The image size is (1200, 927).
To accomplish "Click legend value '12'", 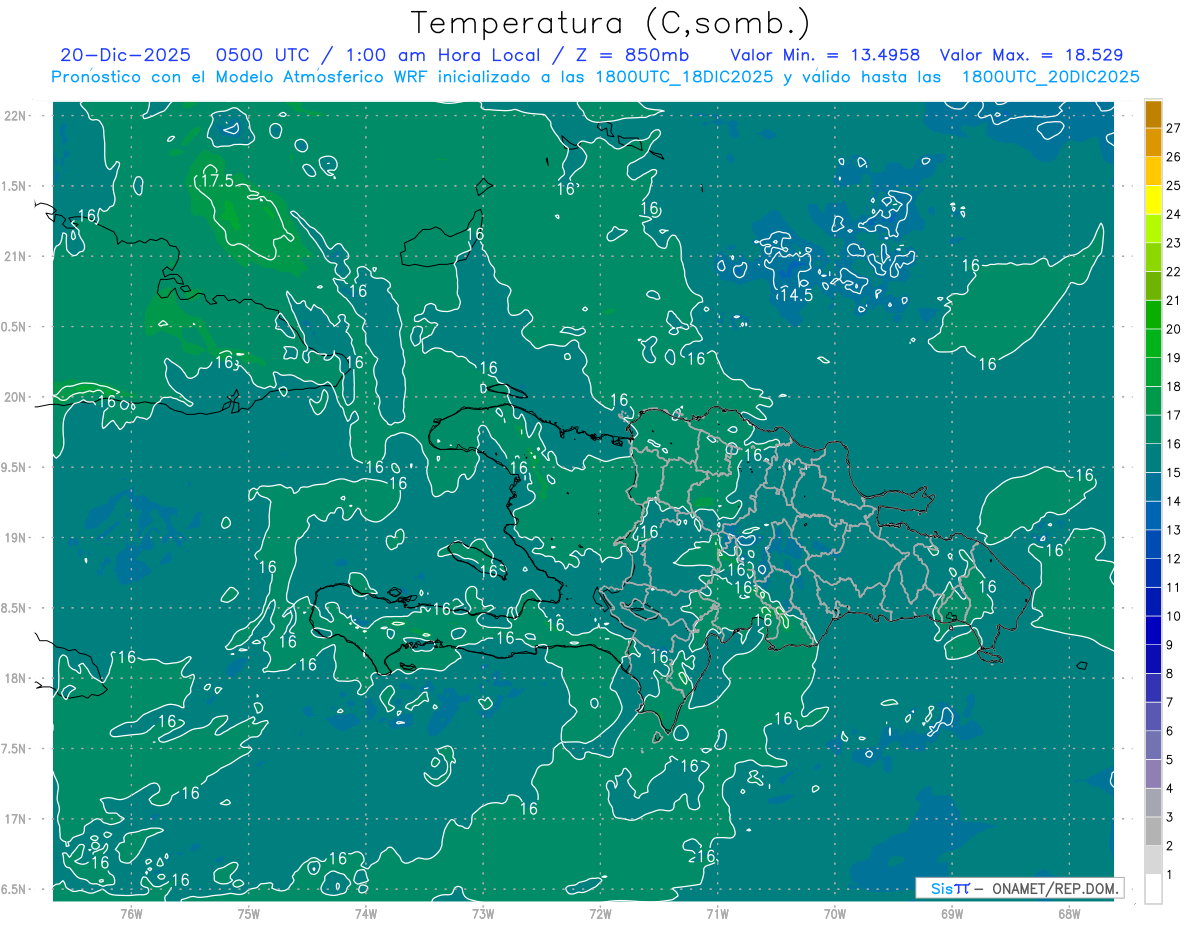I will click(x=1173, y=559).
